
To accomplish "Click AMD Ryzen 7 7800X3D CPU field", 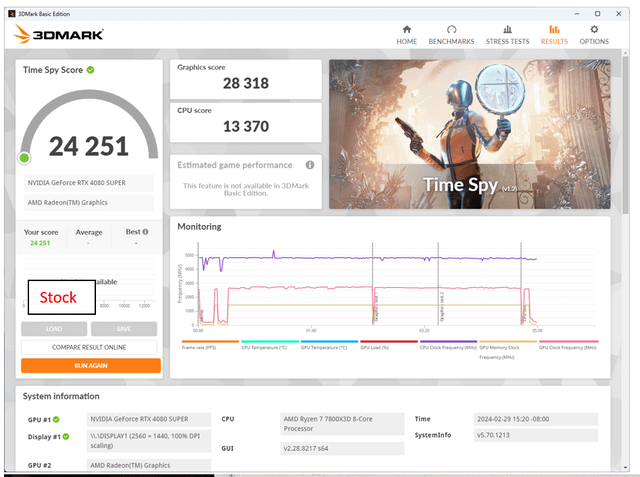I will coord(342,424).
